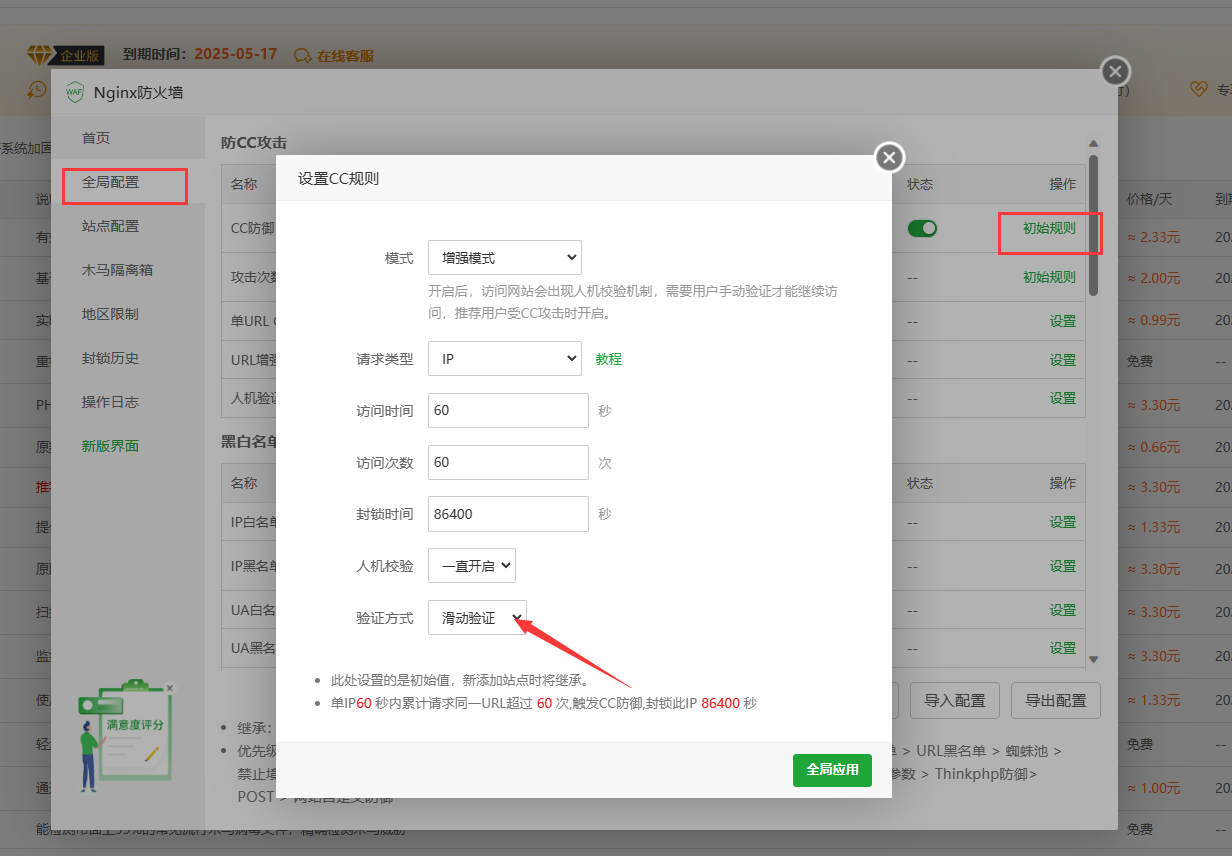
Task: Click the 访问次数 input field
Action: pyautogui.click(x=508, y=462)
